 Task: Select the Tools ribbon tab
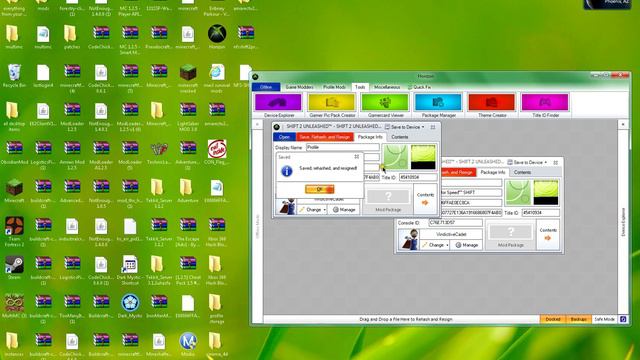[x=360, y=87]
